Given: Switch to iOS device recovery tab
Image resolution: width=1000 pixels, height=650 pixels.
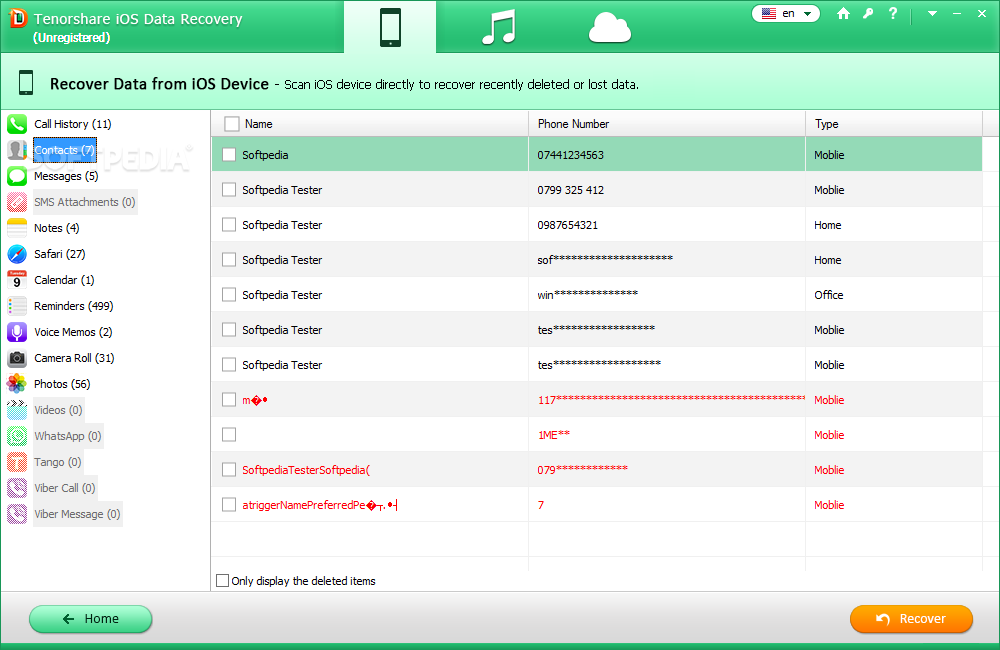Looking at the screenshot, I should click(390, 27).
